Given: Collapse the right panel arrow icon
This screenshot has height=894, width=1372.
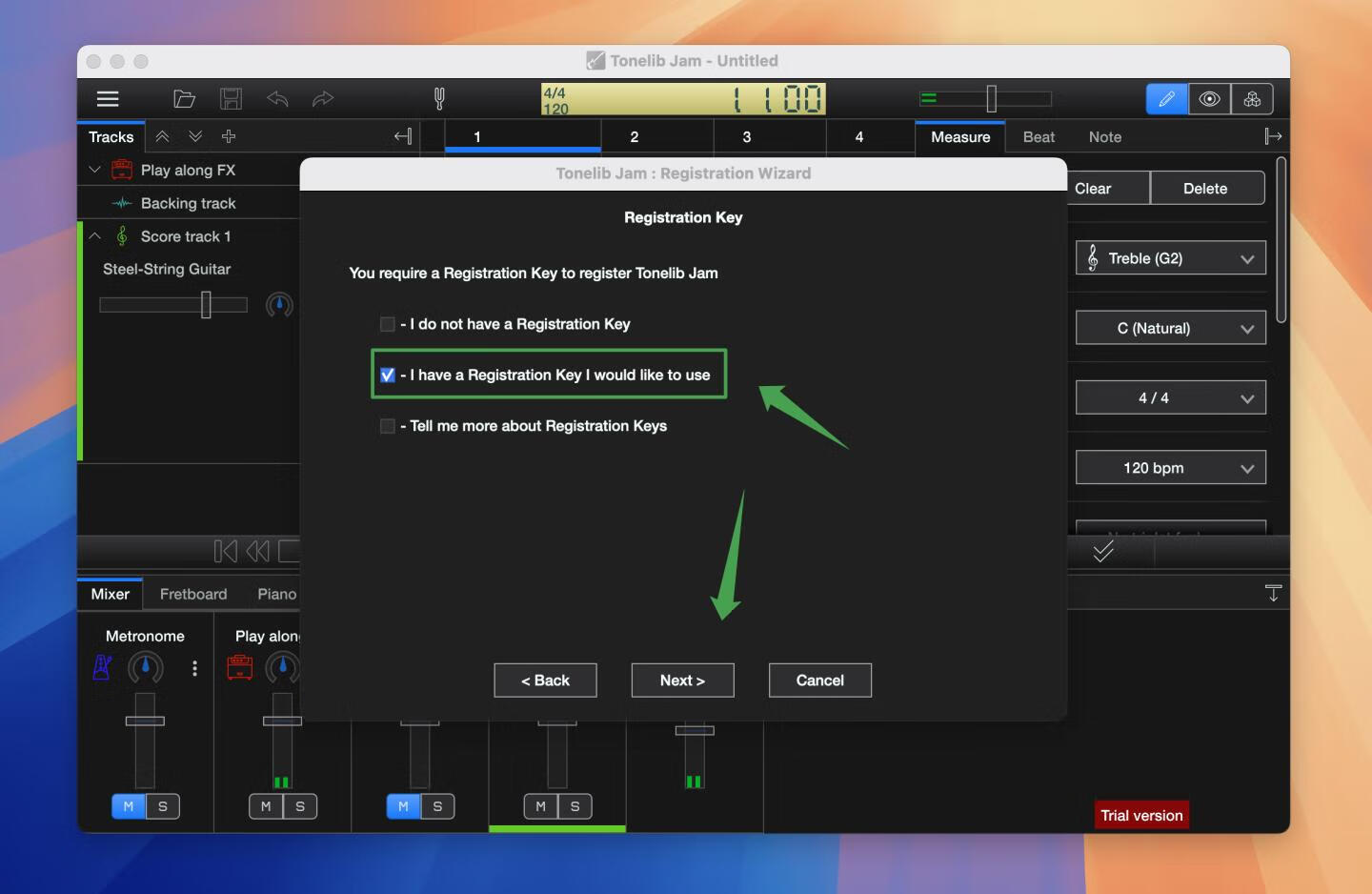Looking at the screenshot, I should [1273, 136].
